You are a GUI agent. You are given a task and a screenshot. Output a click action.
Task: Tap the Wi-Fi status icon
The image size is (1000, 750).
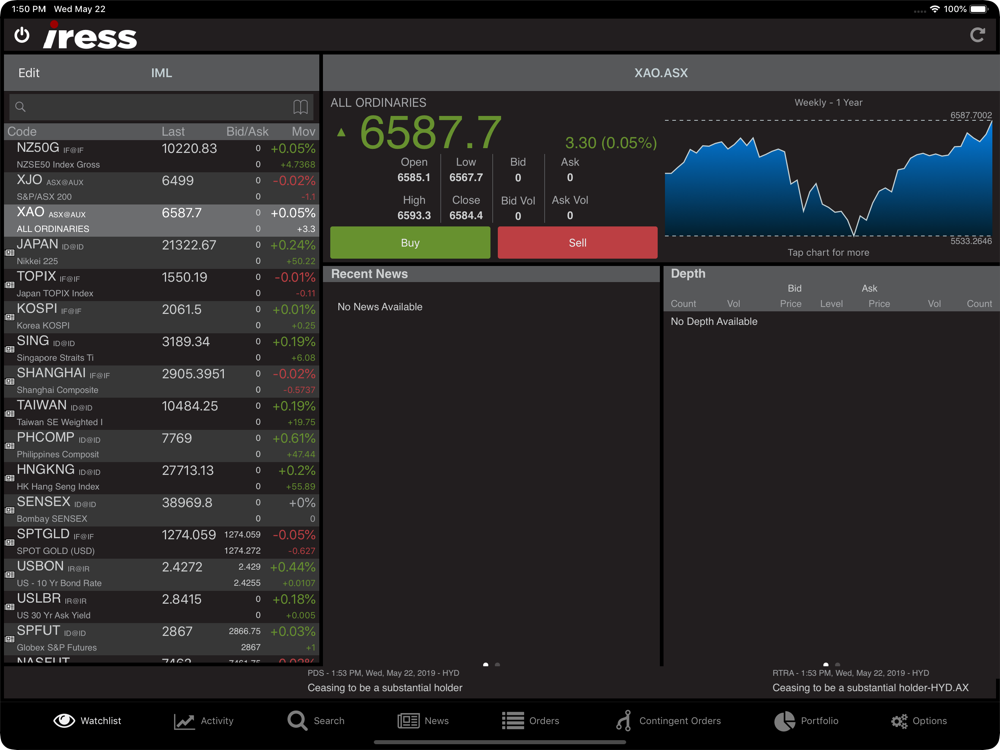tap(935, 9)
